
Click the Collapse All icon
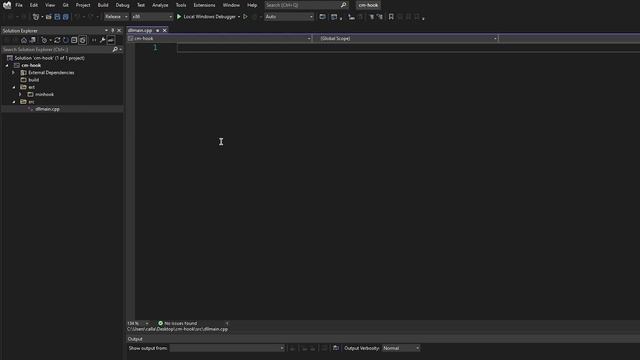click(x=74, y=40)
